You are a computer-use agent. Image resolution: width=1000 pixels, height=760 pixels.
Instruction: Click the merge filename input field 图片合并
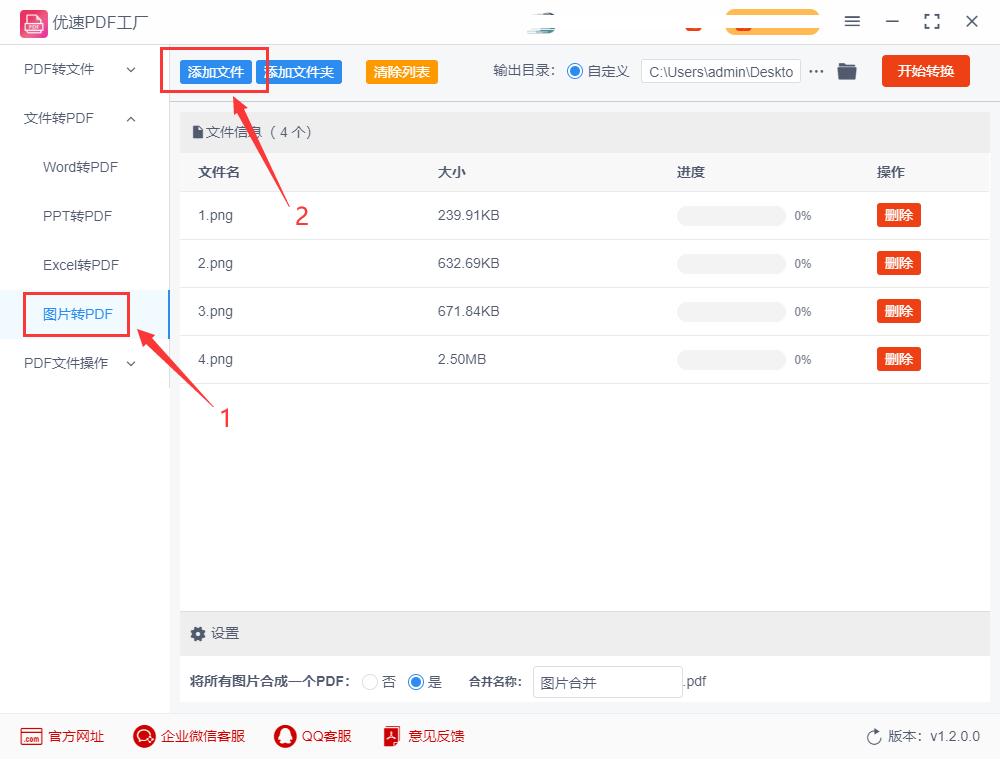[607, 682]
